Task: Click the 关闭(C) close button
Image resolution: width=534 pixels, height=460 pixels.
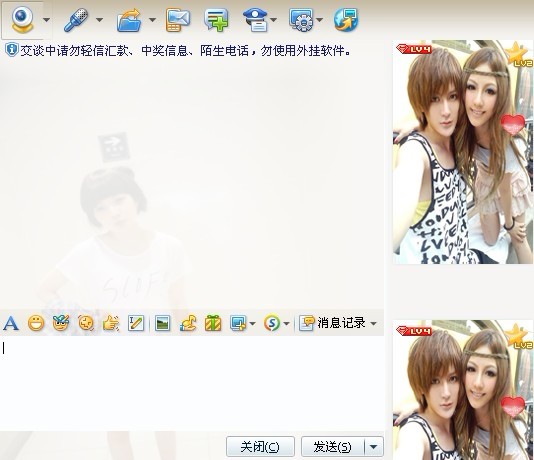Action: (x=260, y=446)
